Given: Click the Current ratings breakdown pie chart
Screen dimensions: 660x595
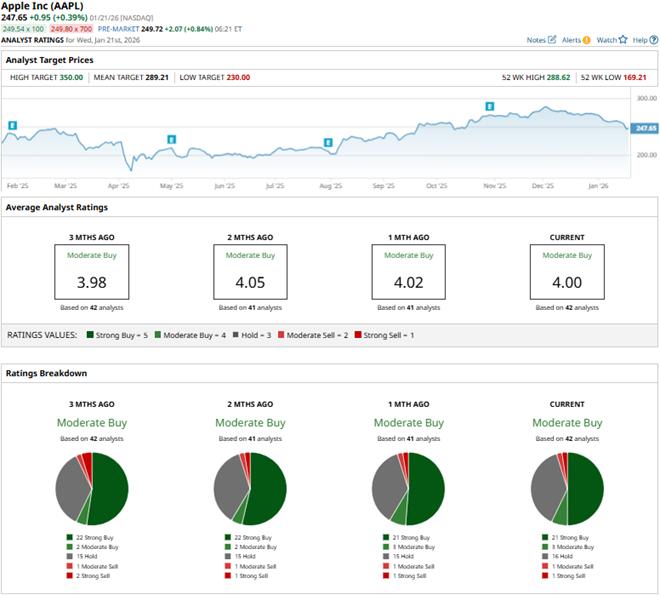Looking at the screenshot, I should [x=567, y=488].
